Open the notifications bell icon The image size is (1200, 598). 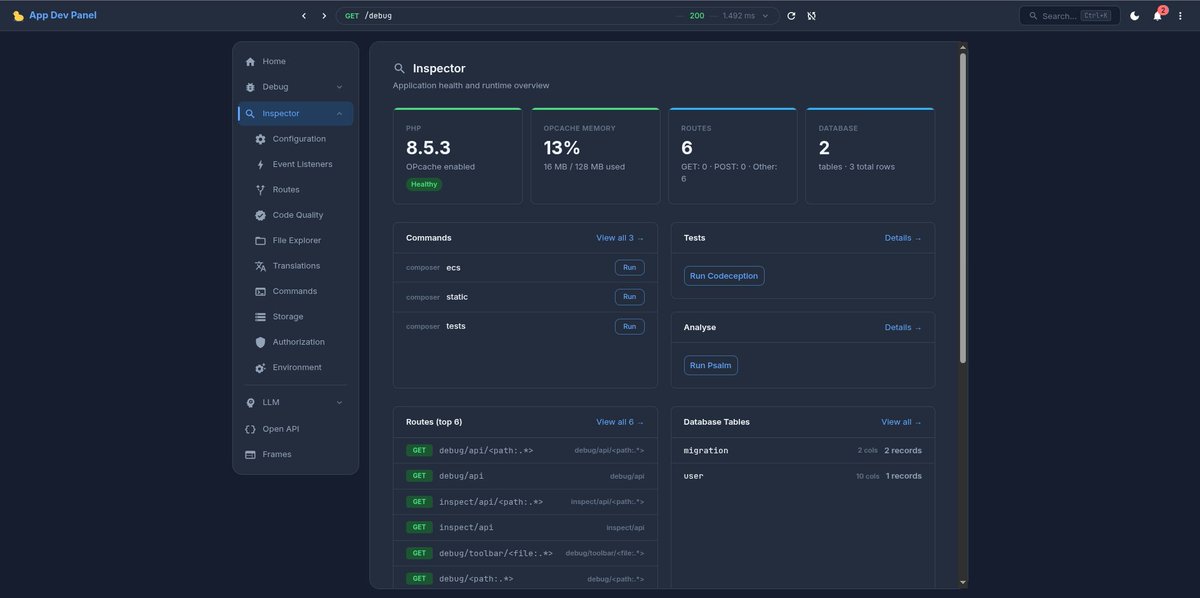point(1158,16)
